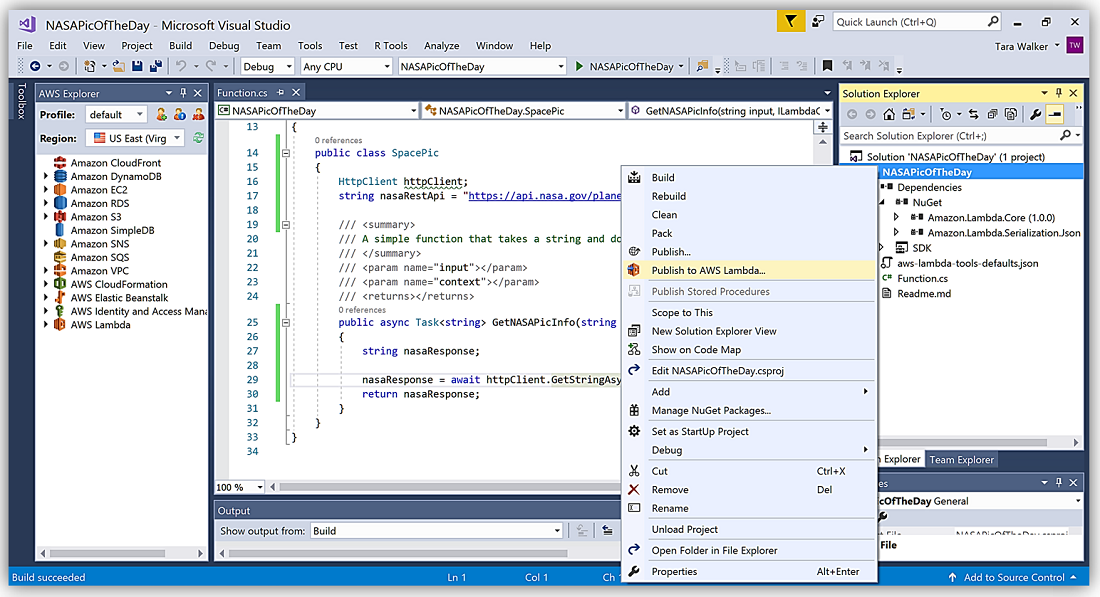Click the refresh icon beside Region
1100x597 pixels.
(198, 138)
